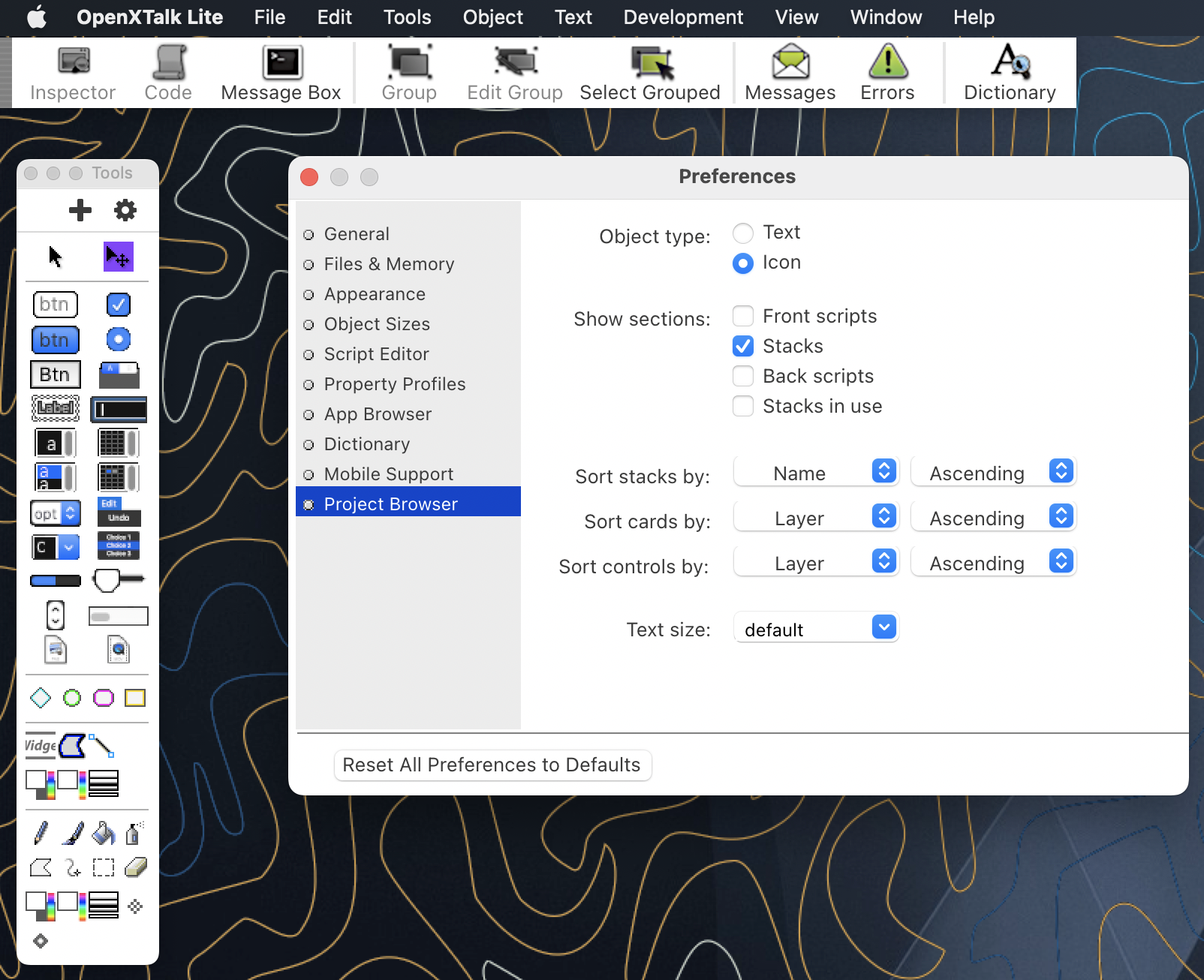Open the Tools palette gear settings
This screenshot has height=980, width=1204.
125,210
